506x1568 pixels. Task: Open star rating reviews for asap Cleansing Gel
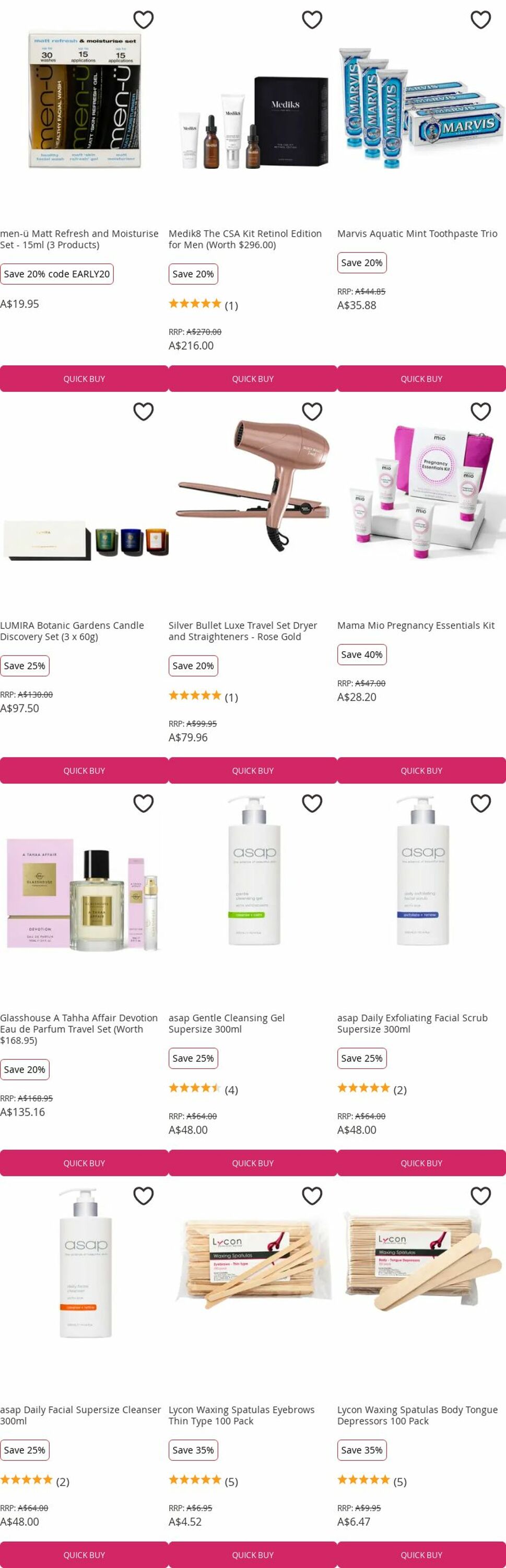203,1090
